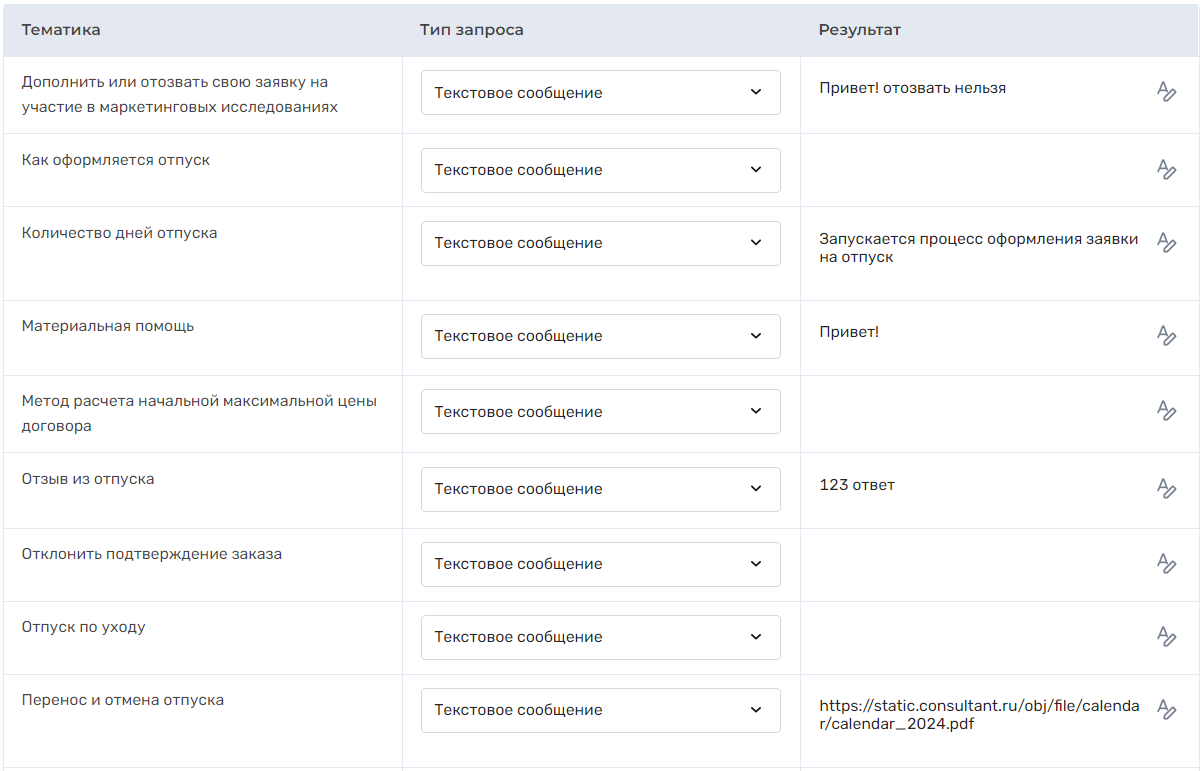Click the 'Тип запроса' column header
Viewport: 1203px width, 771px height.
[471, 30]
